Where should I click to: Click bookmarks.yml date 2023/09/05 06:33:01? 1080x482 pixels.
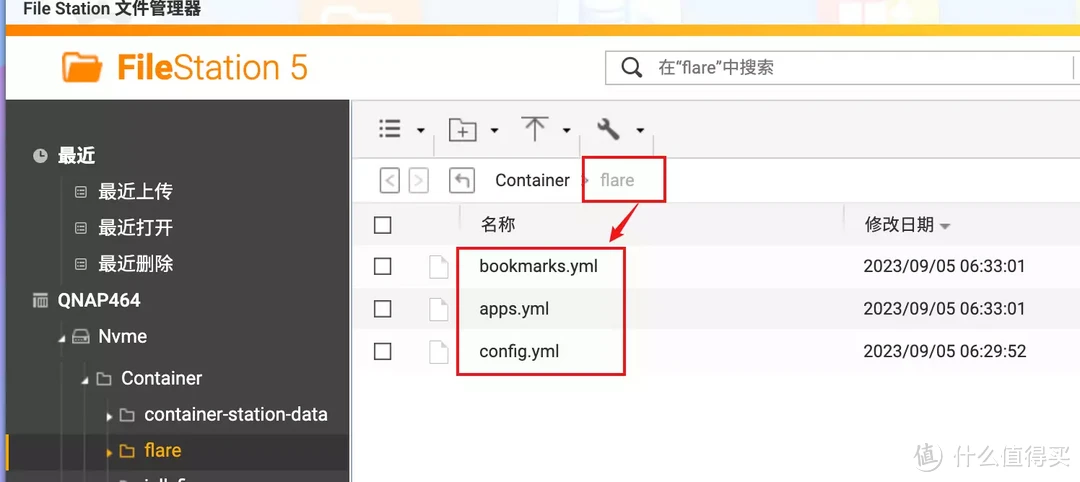click(944, 266)
